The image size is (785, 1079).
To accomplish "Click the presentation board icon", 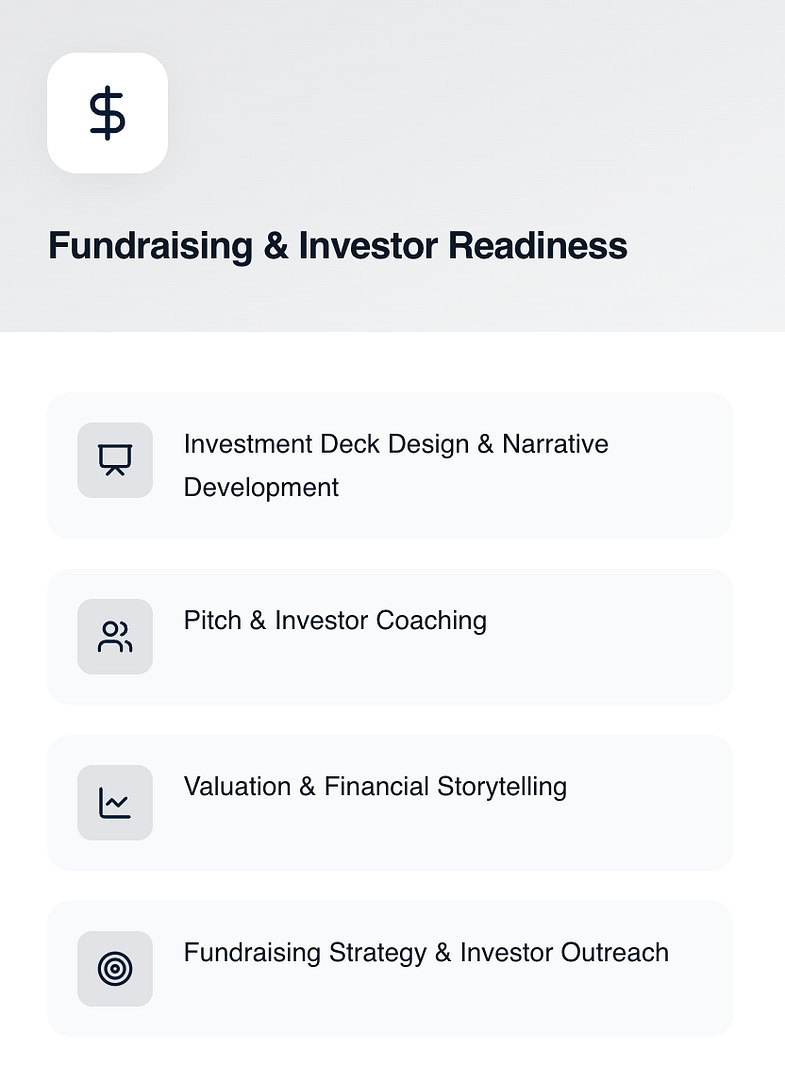I will 115,460.
